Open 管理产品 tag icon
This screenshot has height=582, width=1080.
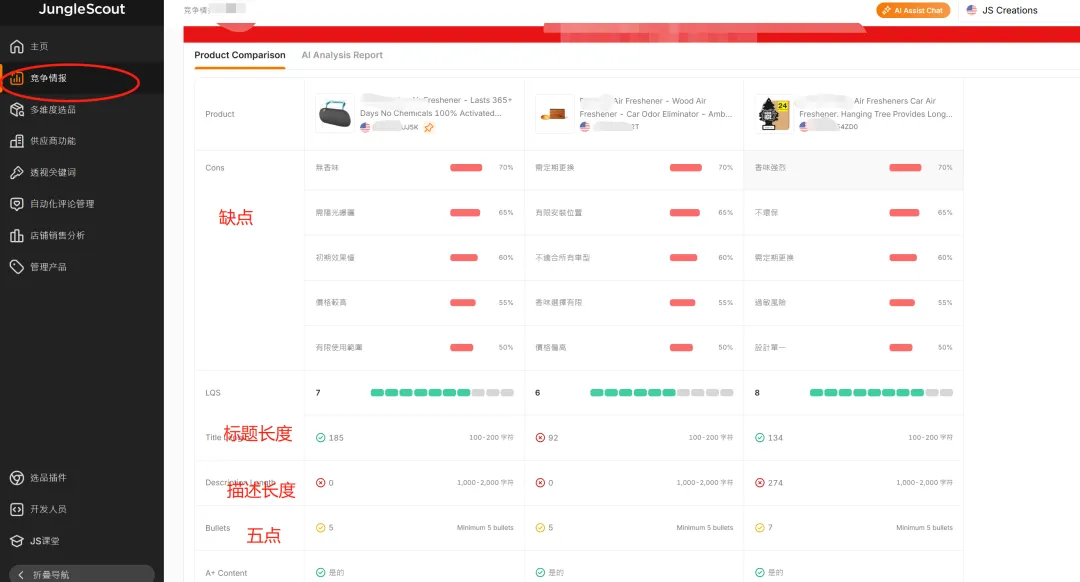(17, 267)
